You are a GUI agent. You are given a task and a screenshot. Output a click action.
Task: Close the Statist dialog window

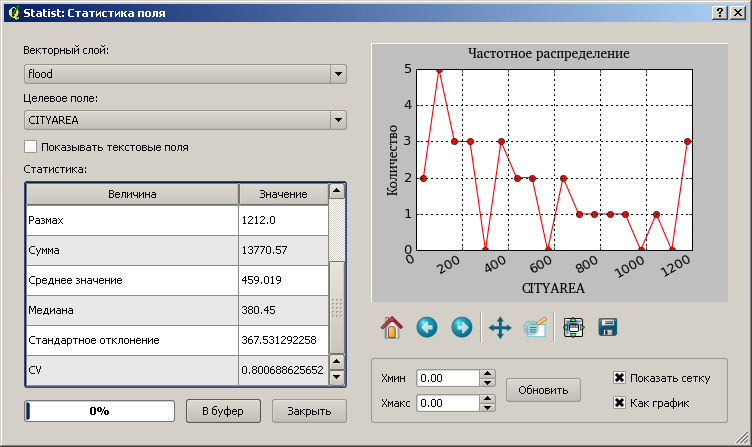coord(738,12)
